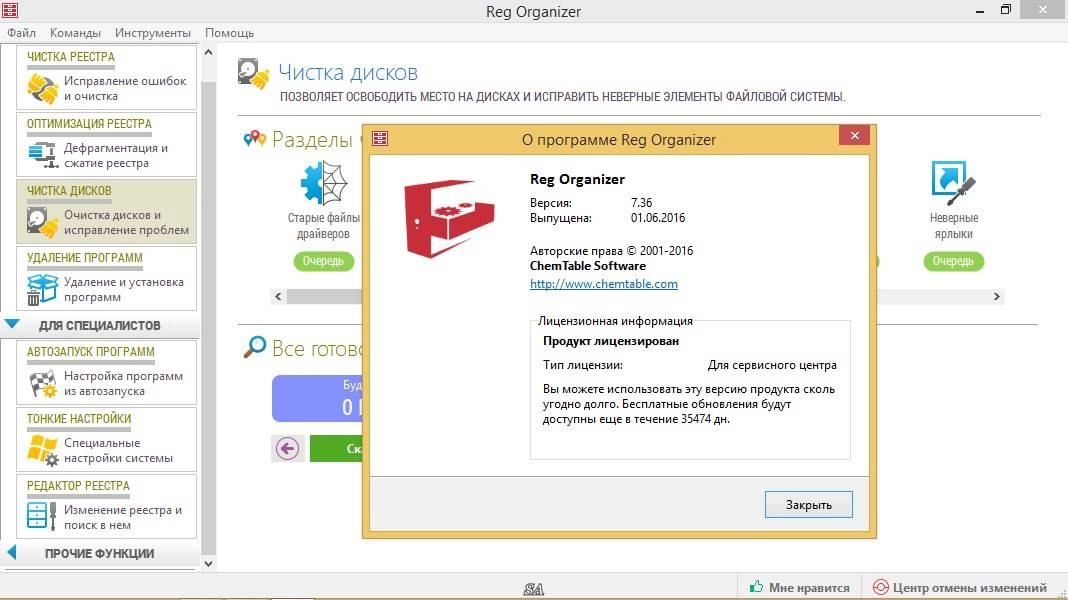
Task: Click the purple back arrow button
Action: tap(287, 448)
